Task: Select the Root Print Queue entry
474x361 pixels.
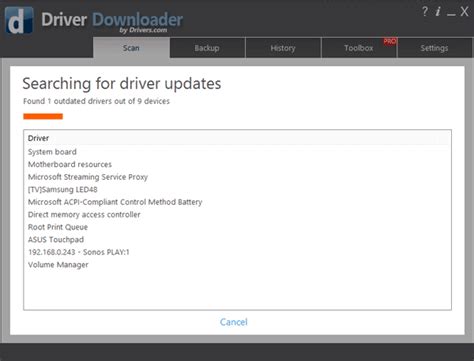Action: point(237,227)
